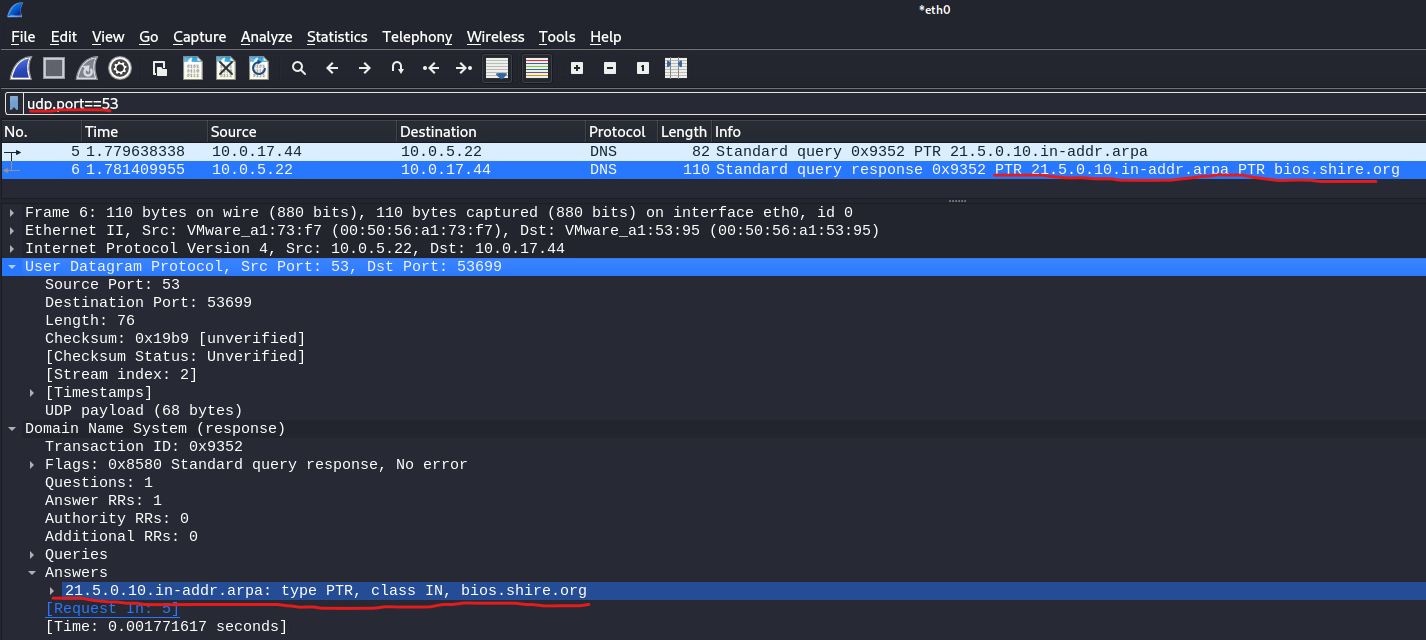Zoom in the packet text
The height and width of the screenshot is (640, 1426).
576,68
